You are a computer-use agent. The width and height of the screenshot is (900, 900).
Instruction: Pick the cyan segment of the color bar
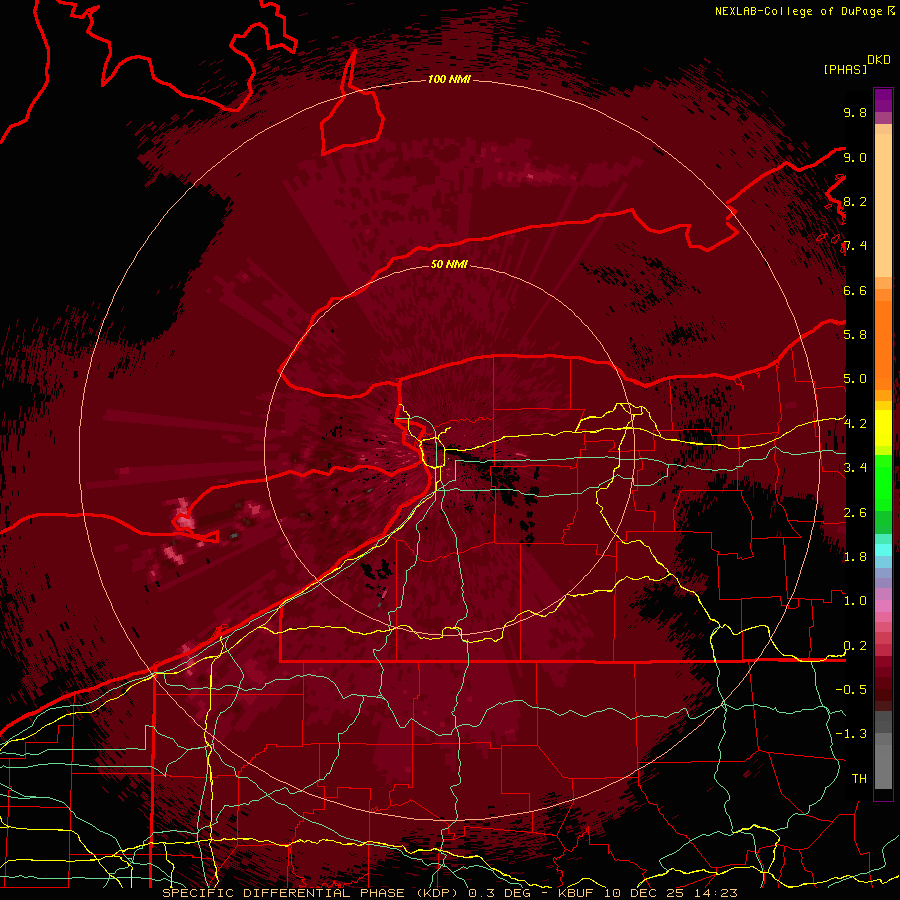883,550
